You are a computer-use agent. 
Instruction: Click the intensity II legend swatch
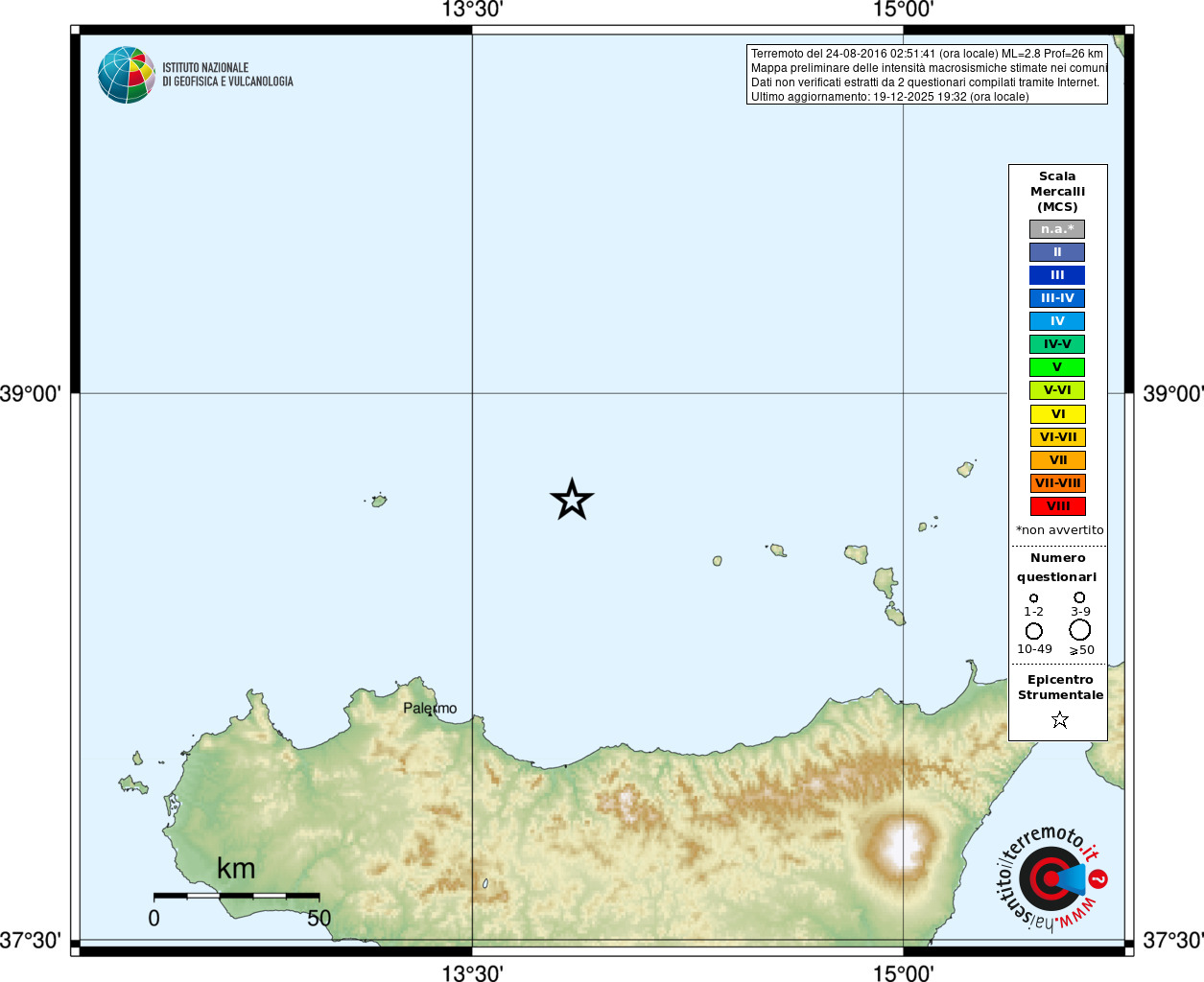tap(1057, 252)
